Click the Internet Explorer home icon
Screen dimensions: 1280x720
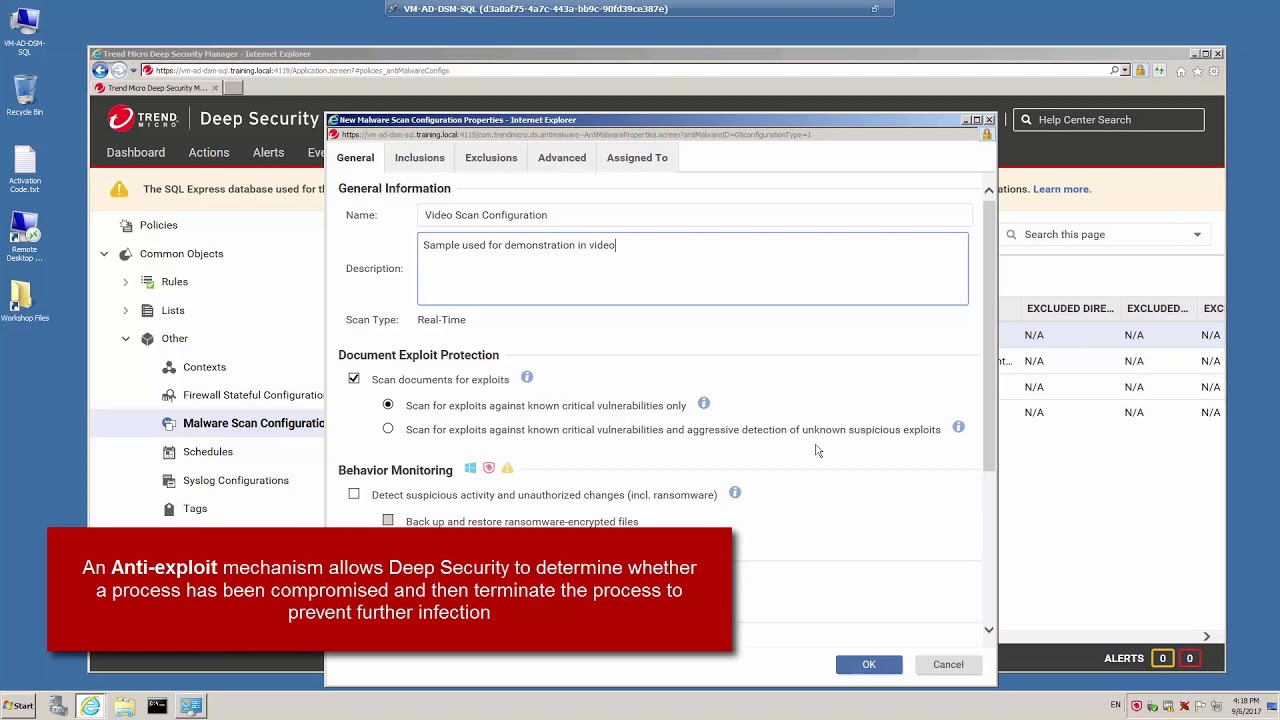tap(1181, 71)
